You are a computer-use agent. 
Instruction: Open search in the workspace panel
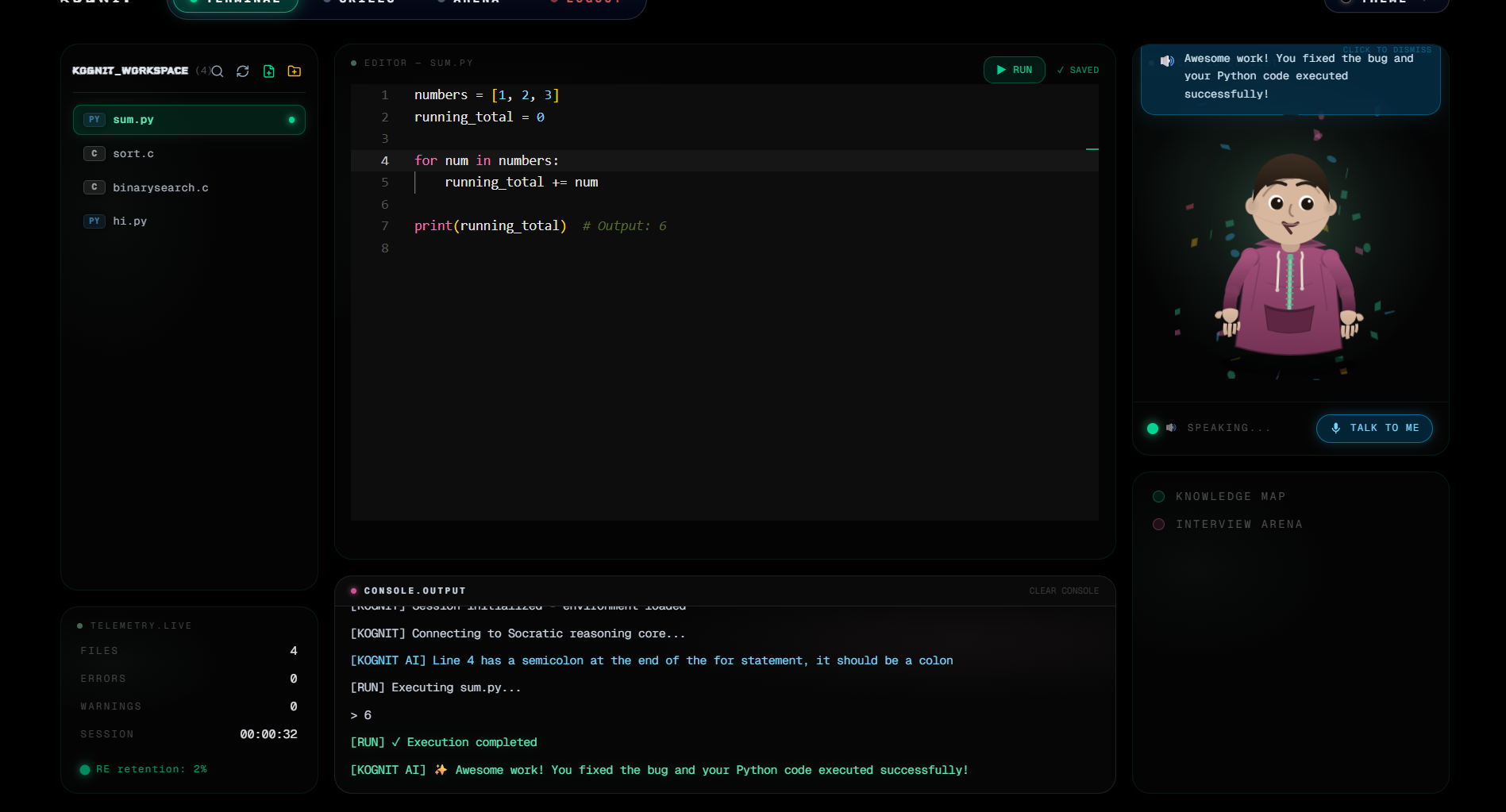pyautogui.click(x=218, y=71)
